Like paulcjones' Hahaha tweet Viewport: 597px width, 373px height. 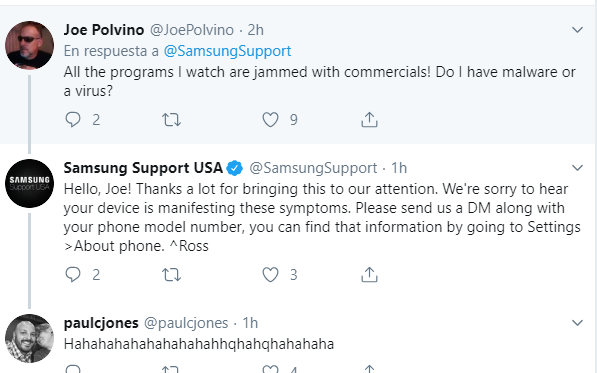[x=270, y=369]
